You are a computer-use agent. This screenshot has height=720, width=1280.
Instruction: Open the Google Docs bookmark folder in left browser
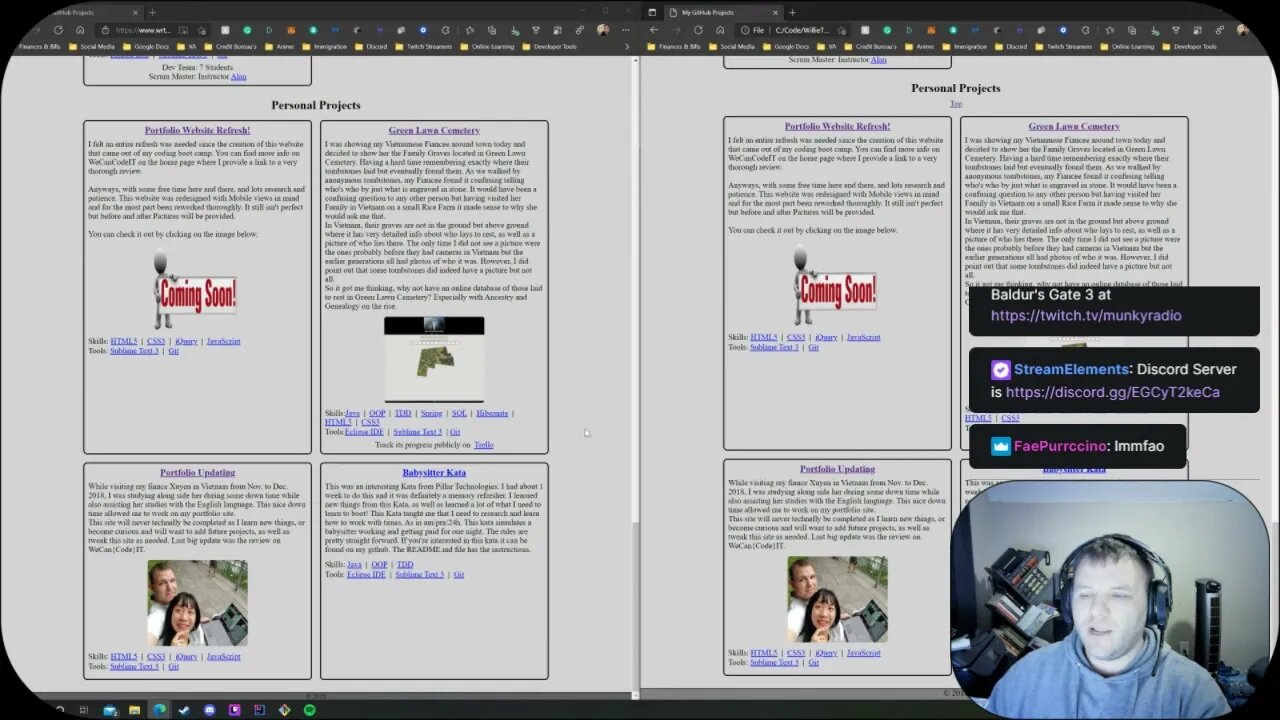[145, 46]
